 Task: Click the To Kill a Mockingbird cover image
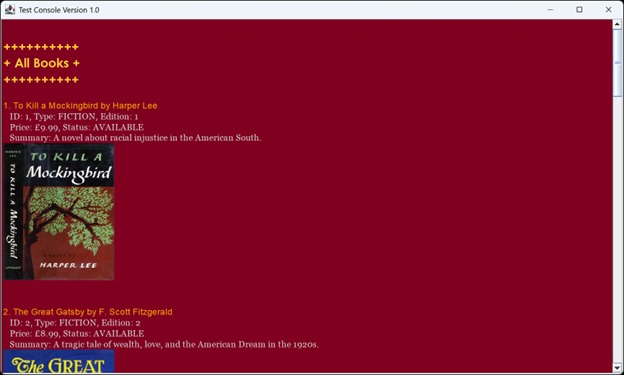59,212
